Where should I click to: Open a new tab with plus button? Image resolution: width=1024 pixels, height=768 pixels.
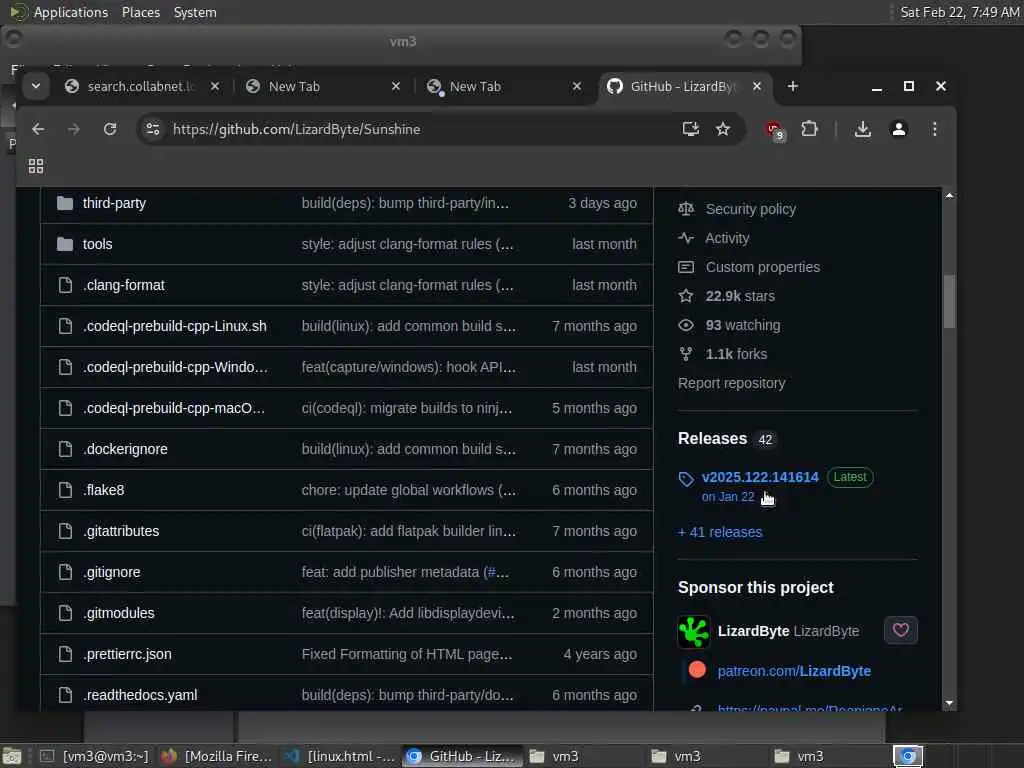click(x=793, y=86)
